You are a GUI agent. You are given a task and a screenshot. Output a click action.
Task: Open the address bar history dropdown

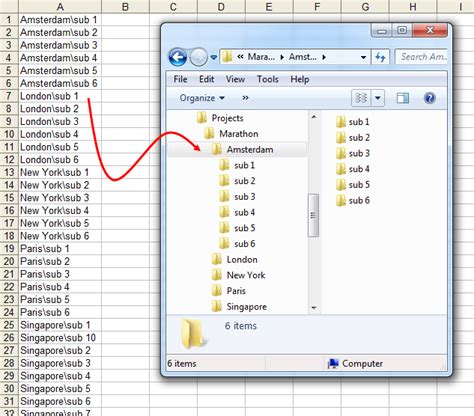click(363, 57)
